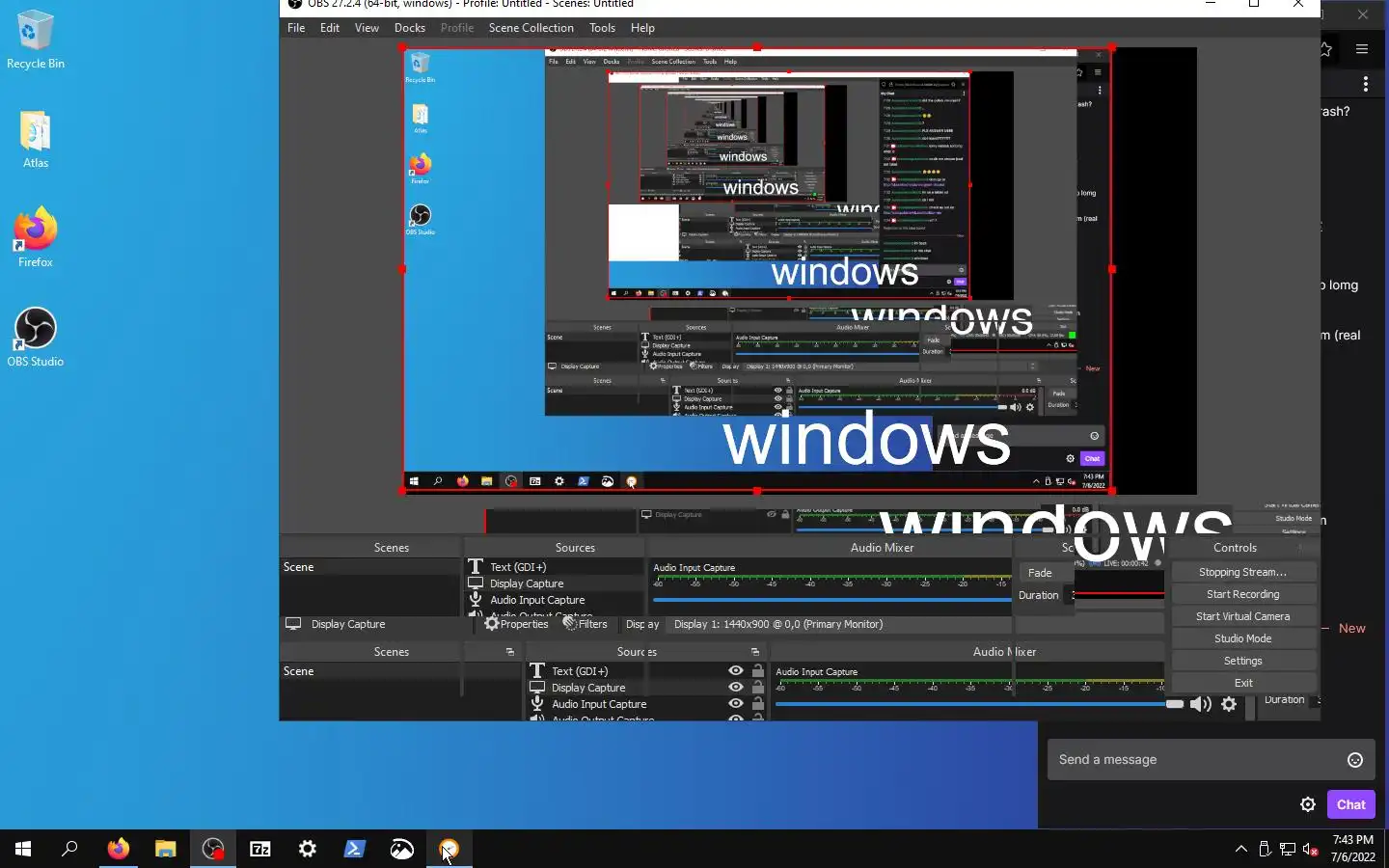Open OBS Settings from Controls

point(1242,661)
